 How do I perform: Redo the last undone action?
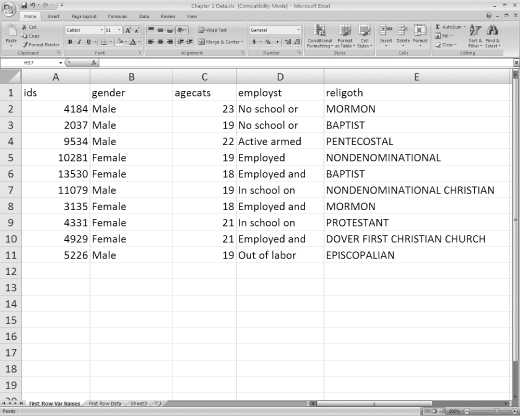click(x=45, y=5)
